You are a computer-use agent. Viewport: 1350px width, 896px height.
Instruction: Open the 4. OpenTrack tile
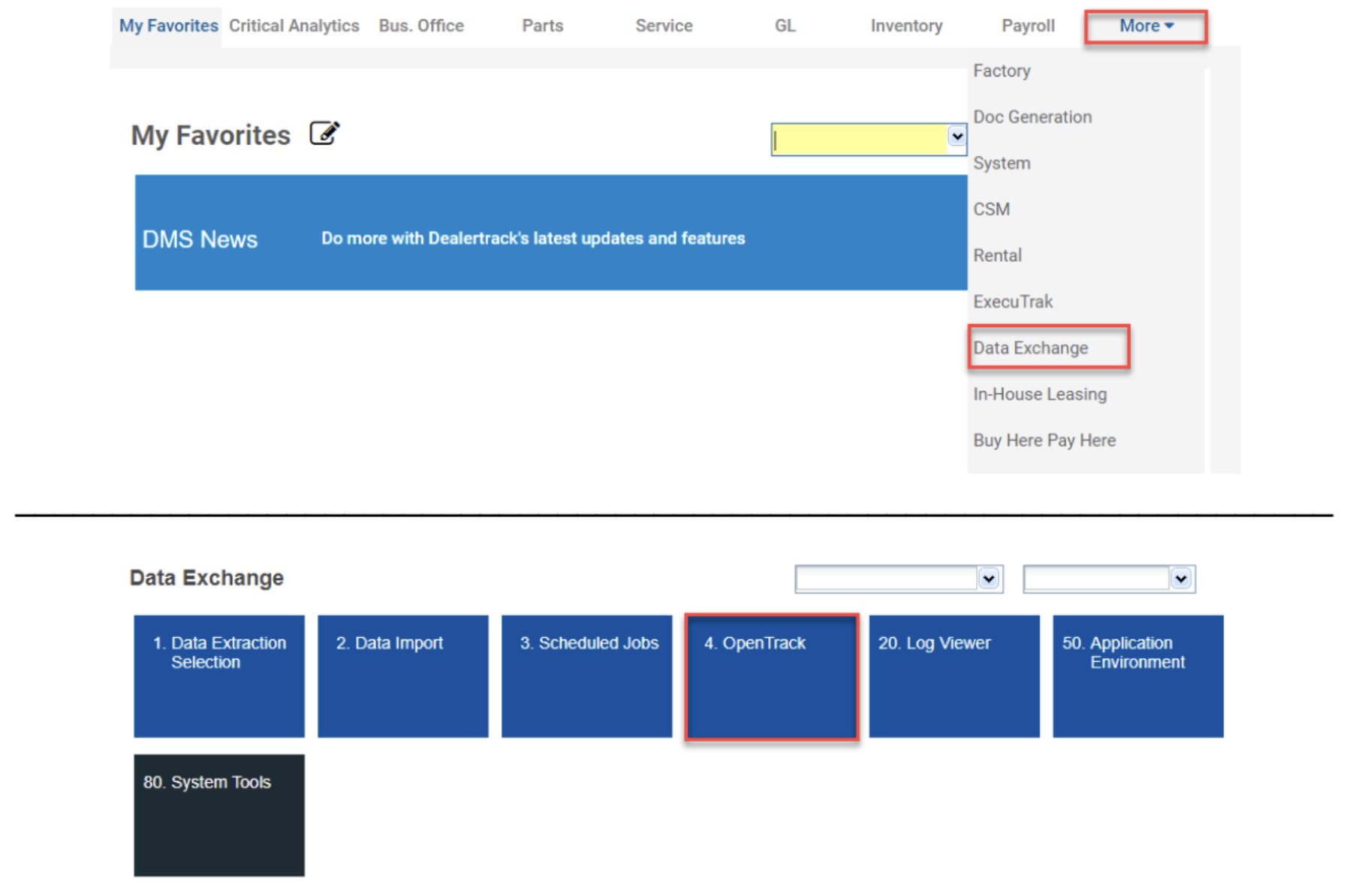(771, 677)
